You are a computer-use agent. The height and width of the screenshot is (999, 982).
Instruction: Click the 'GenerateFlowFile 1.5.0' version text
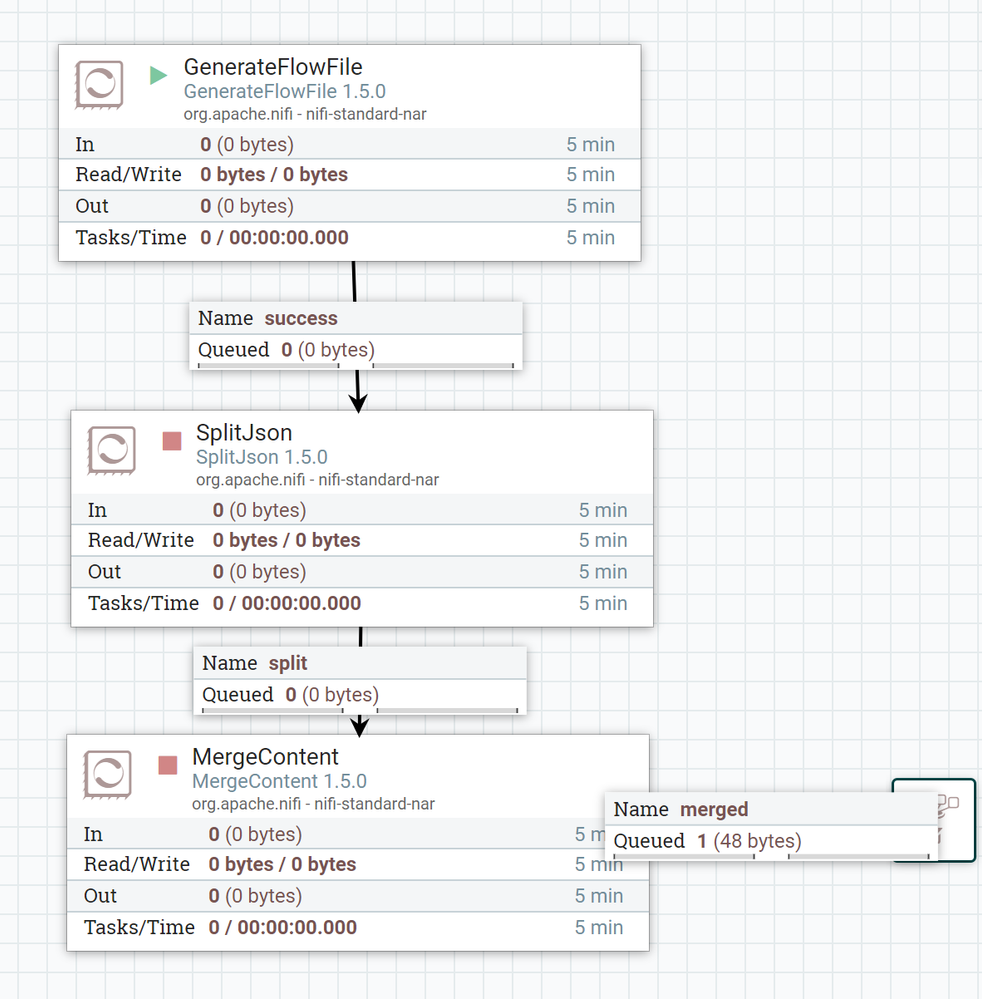284,91
